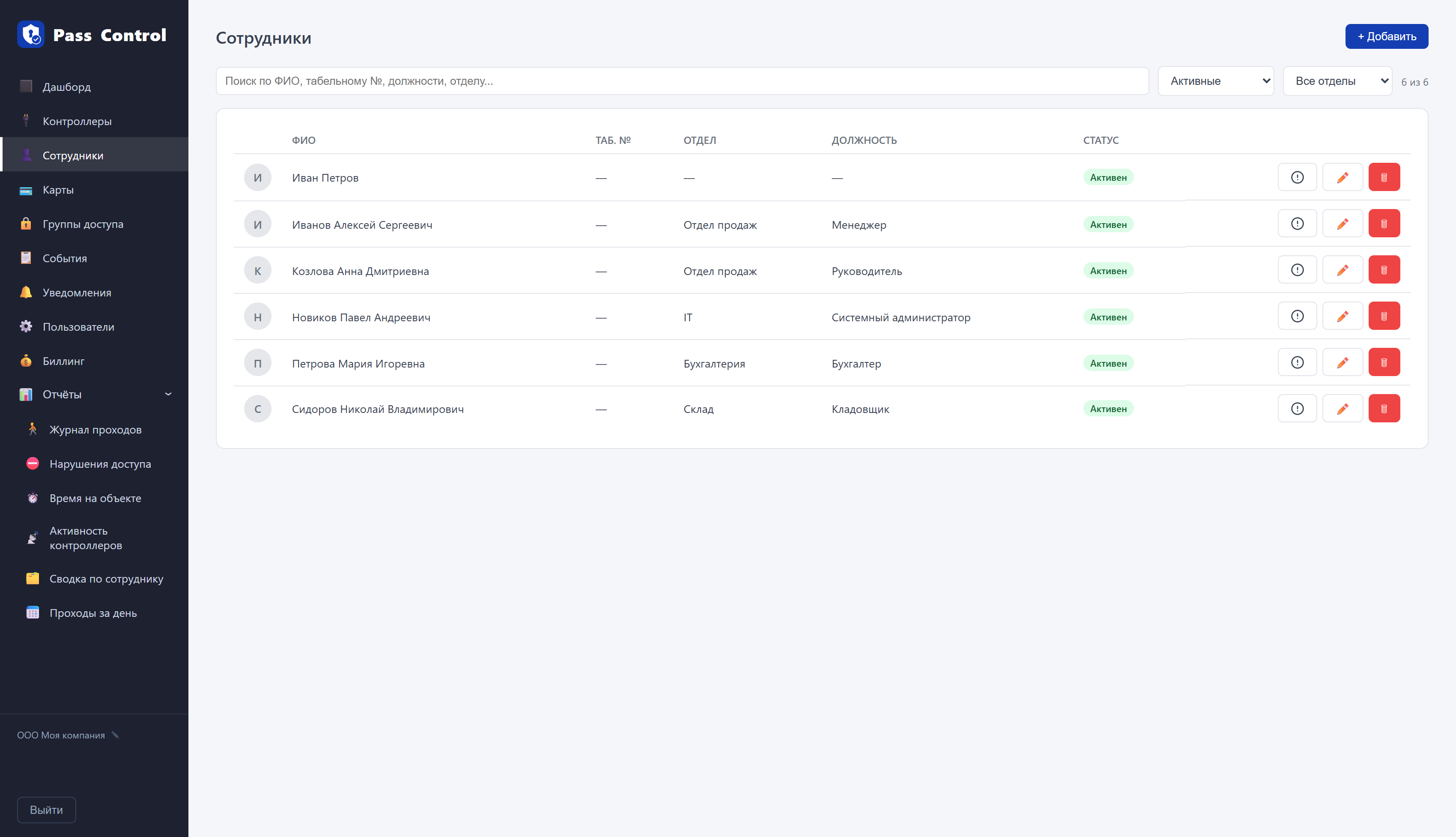Open Время на объекте report
This screenshot has height=837, width=1456.
point(94,498)
